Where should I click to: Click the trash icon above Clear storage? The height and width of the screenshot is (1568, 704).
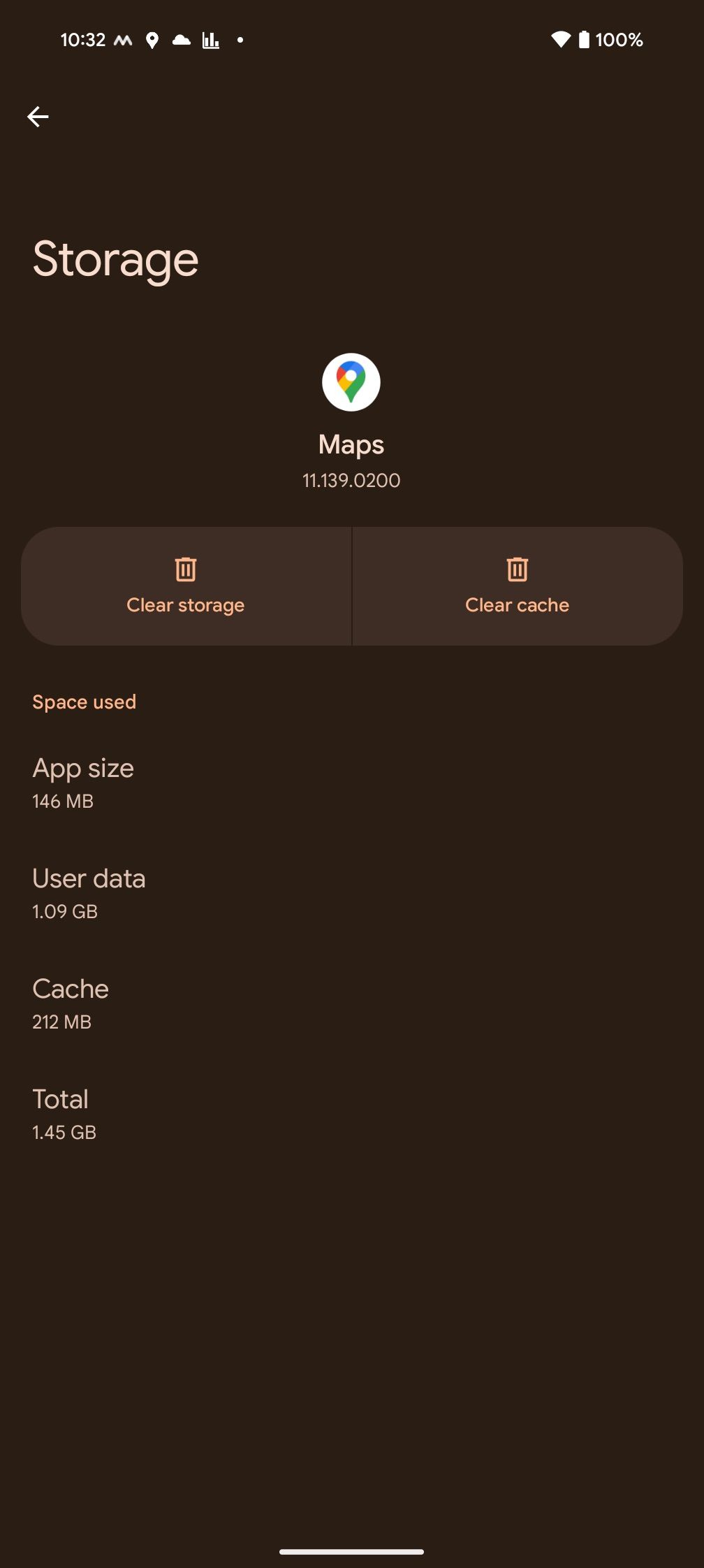pos(186,569)
